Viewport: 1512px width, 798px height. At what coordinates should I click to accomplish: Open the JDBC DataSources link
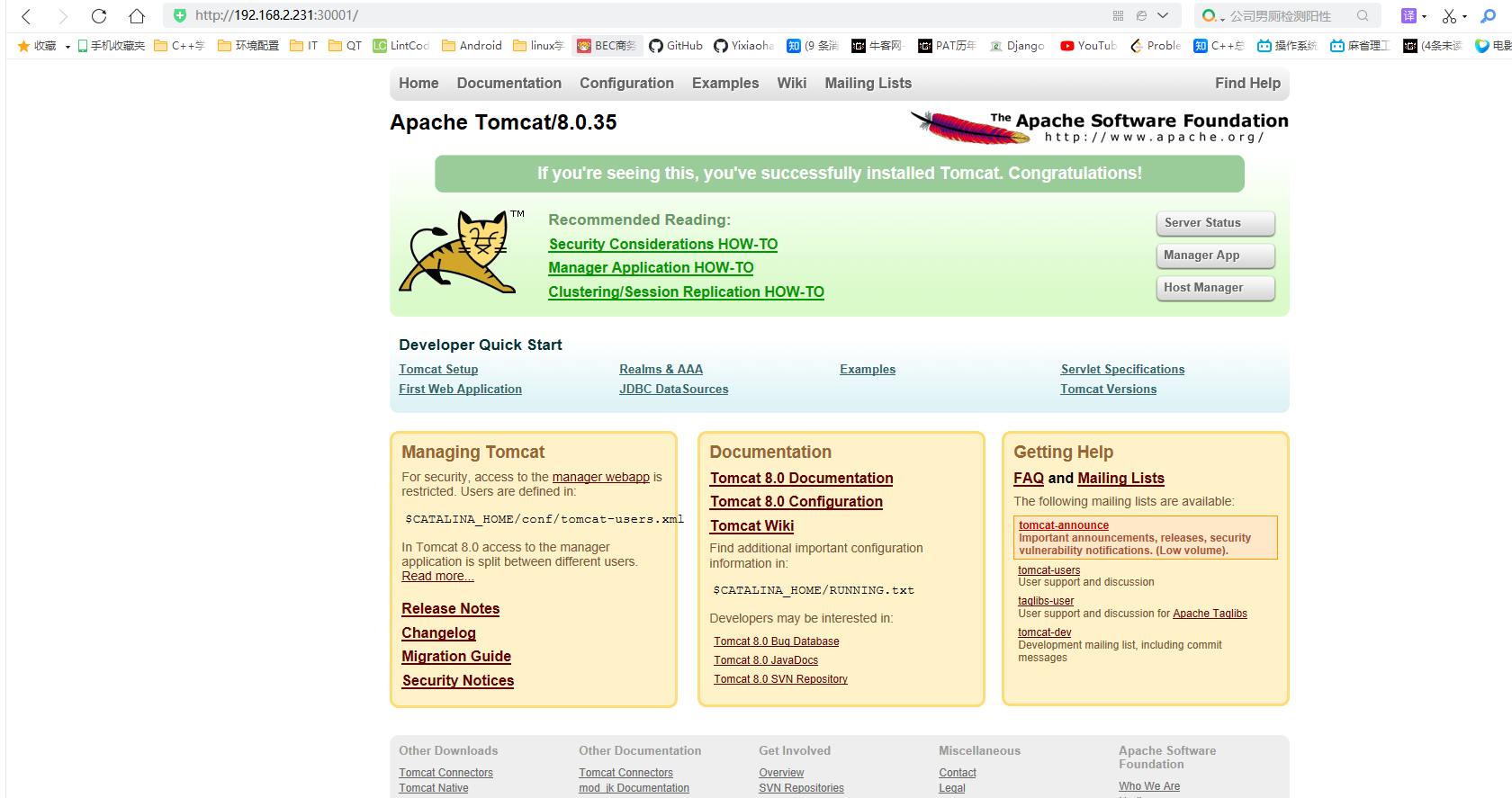click(x=674, y=389)
